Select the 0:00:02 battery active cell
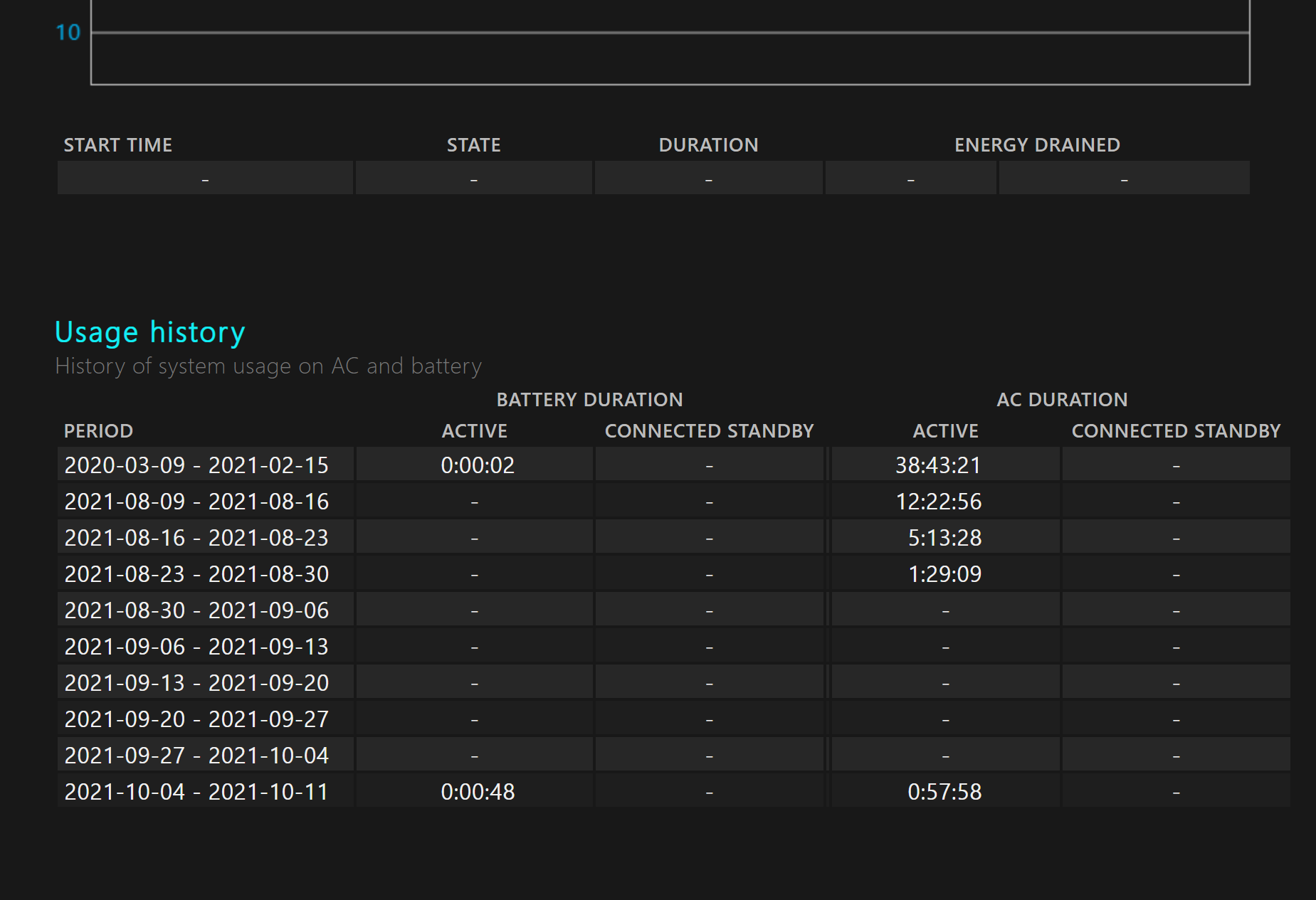 click(x=477, y=465)
